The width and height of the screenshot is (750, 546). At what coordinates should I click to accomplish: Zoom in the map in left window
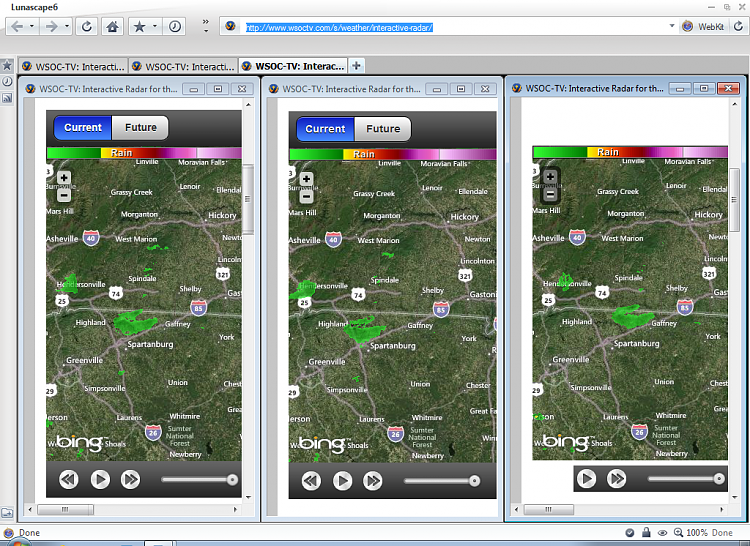pos(64,178)
